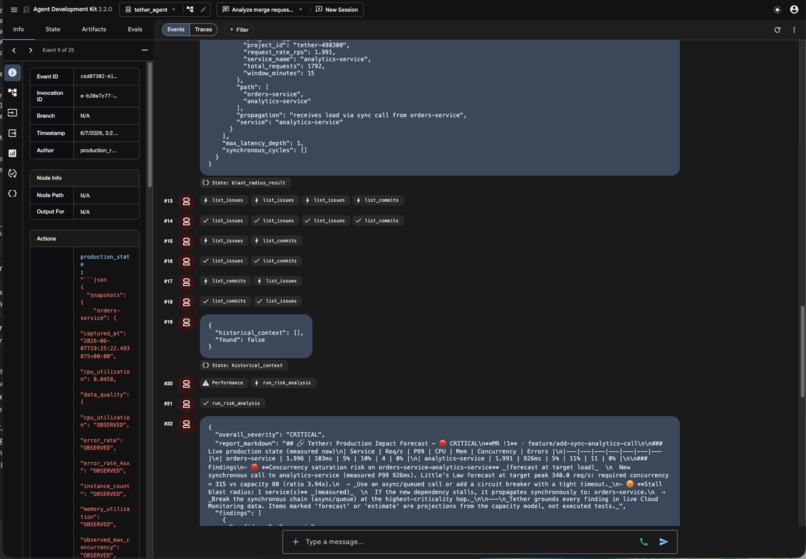Switch to the Artifacts tab

[94, 29]
